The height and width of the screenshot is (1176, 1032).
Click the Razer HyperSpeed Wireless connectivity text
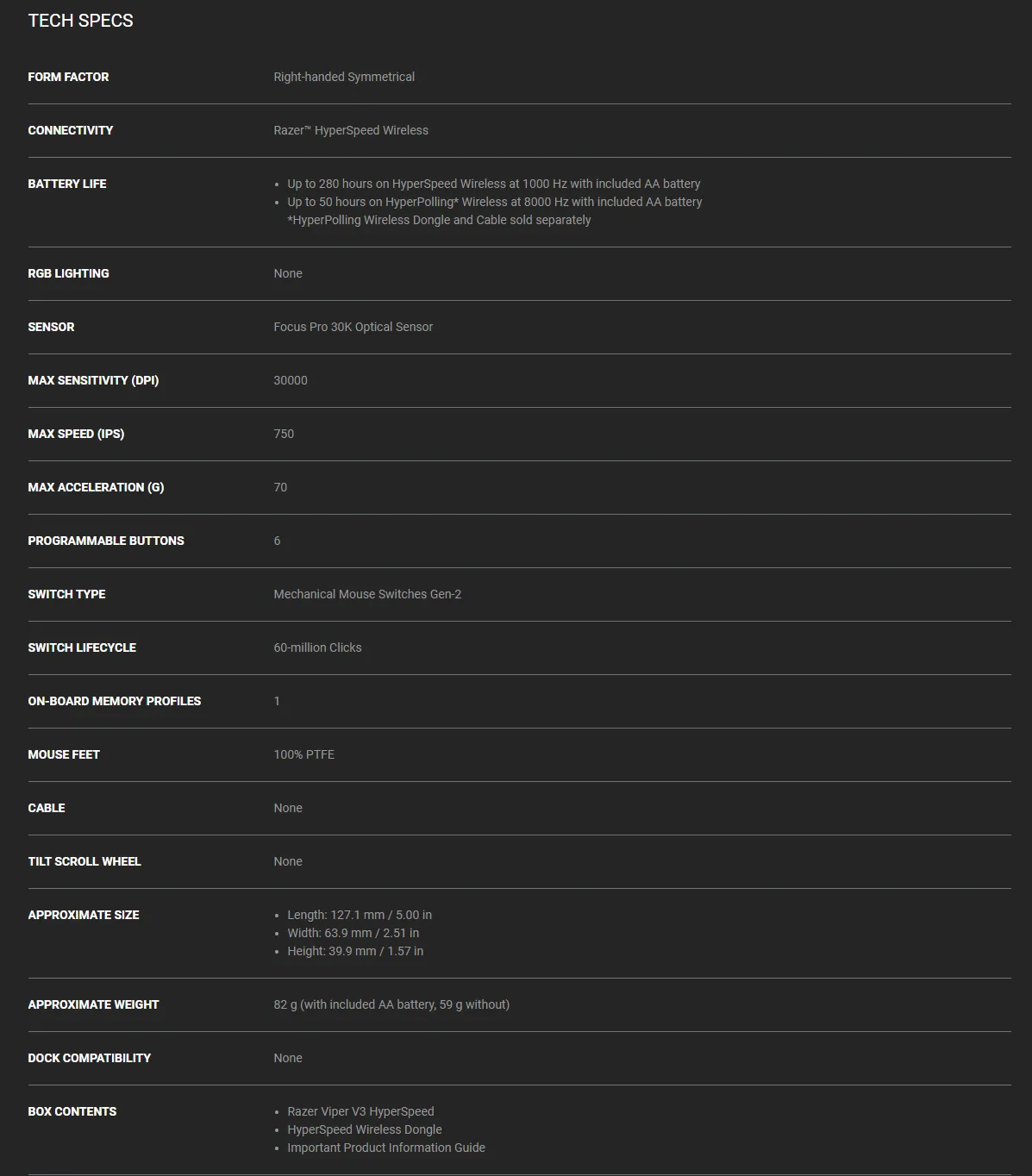351,130
